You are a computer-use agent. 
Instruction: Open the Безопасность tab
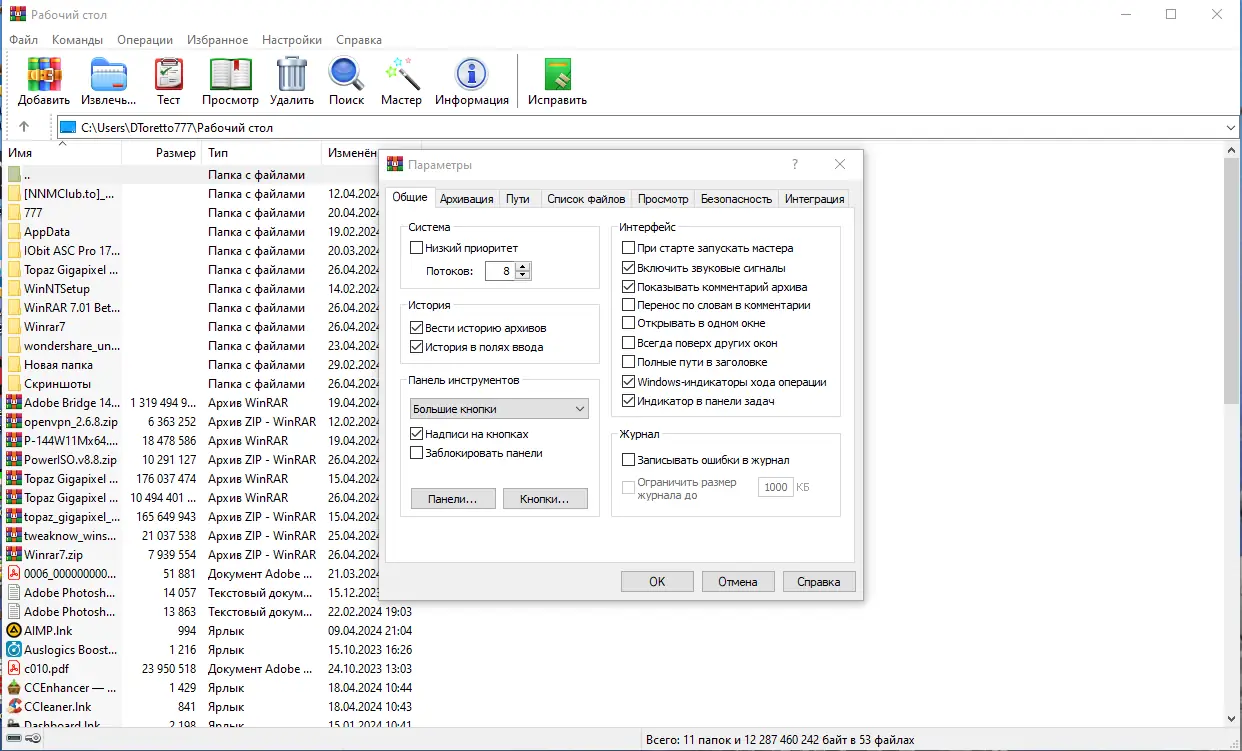pos(736,199)
